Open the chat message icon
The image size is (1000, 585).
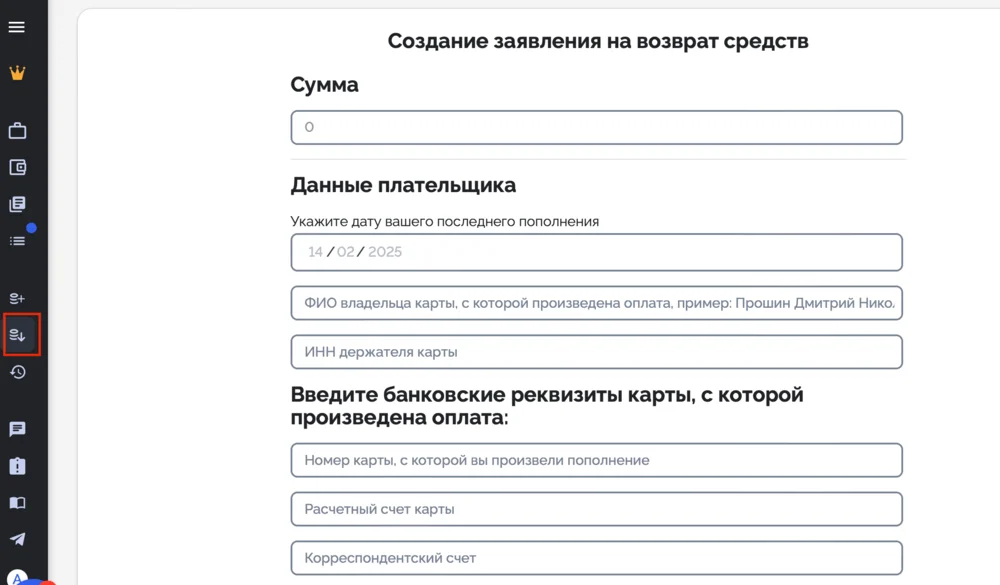click(18, 429)
